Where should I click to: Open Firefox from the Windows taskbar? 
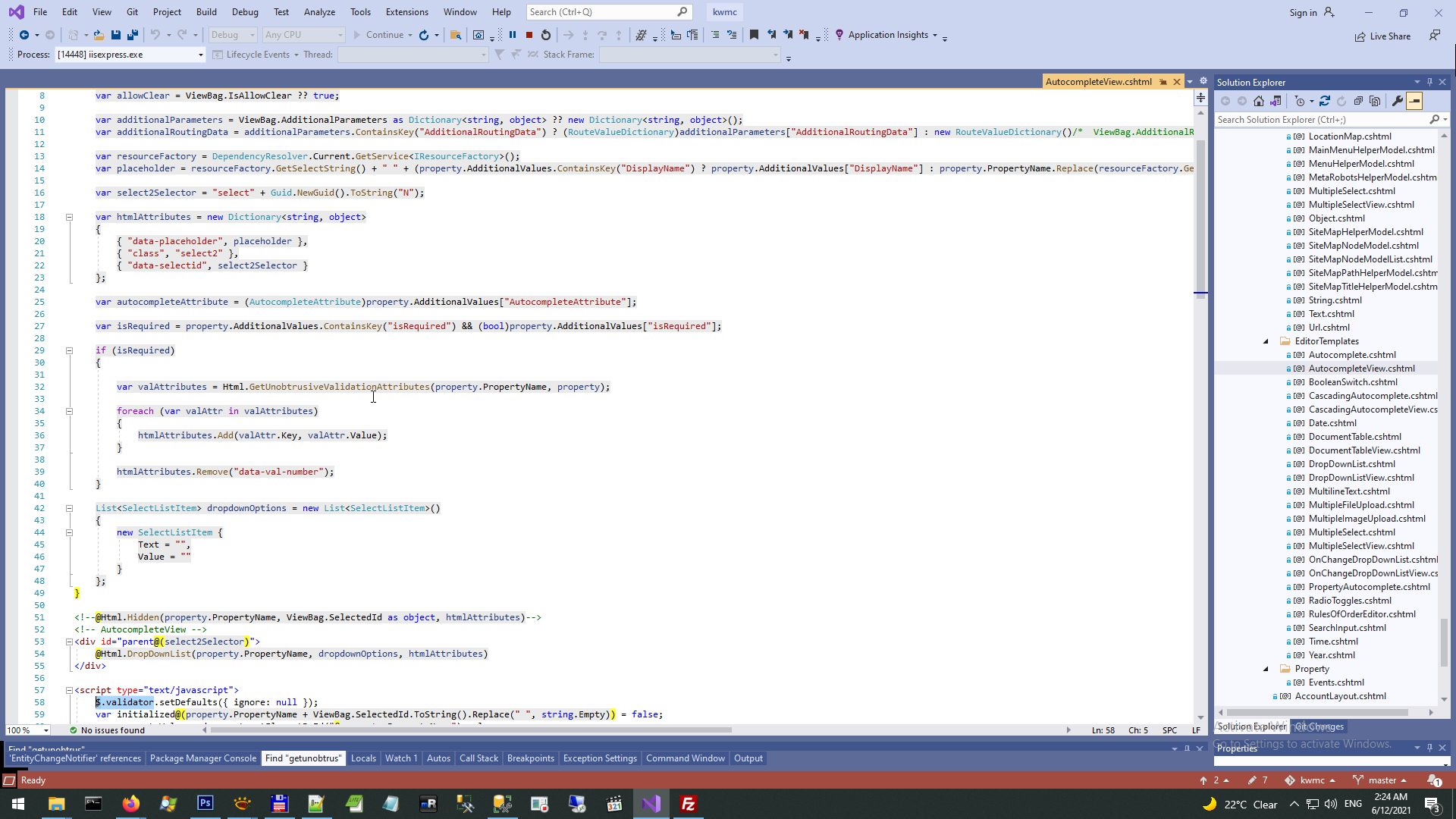(x=131, y=804)
